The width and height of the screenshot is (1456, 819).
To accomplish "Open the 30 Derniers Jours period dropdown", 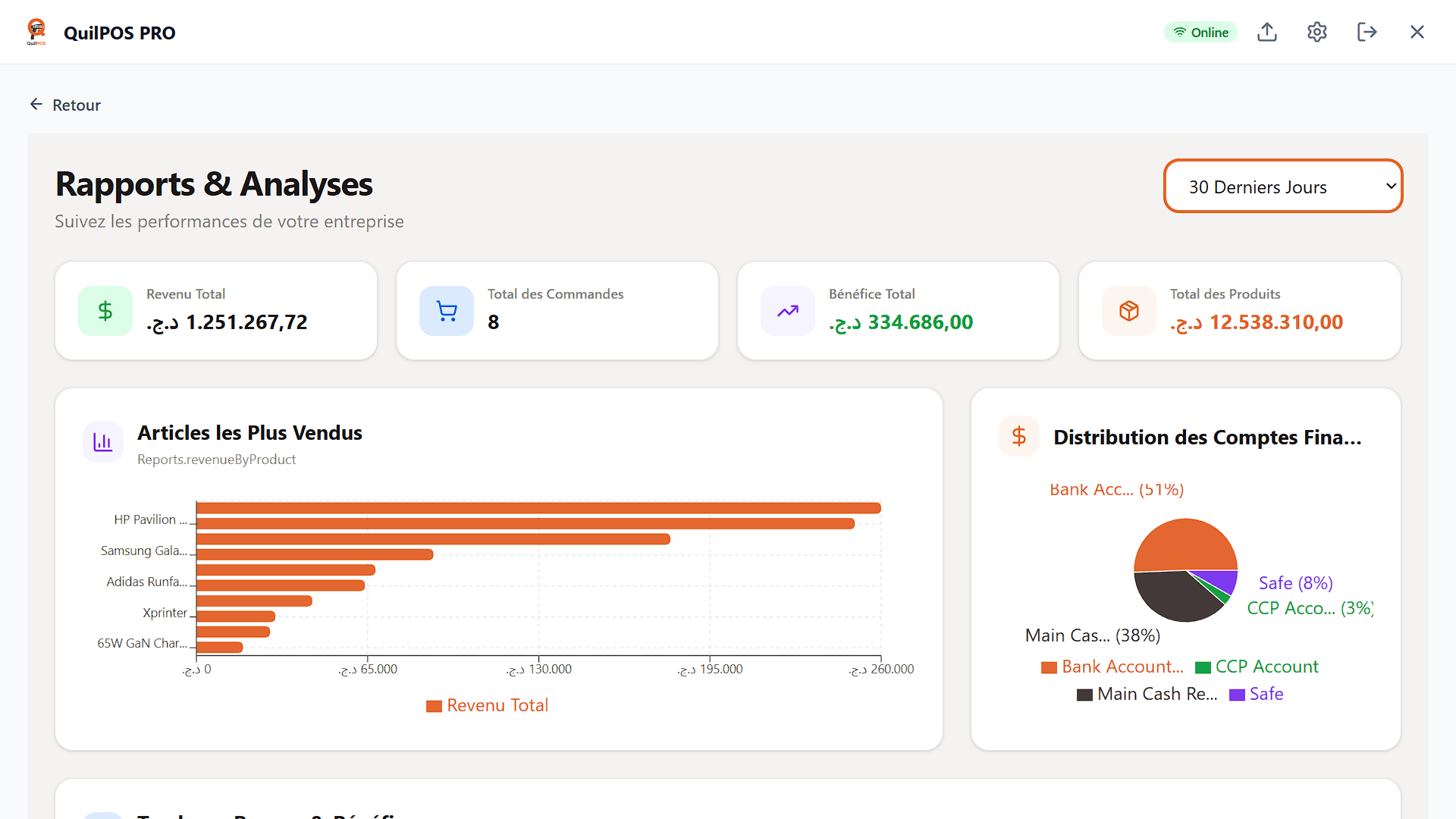I will (1283, 186).
